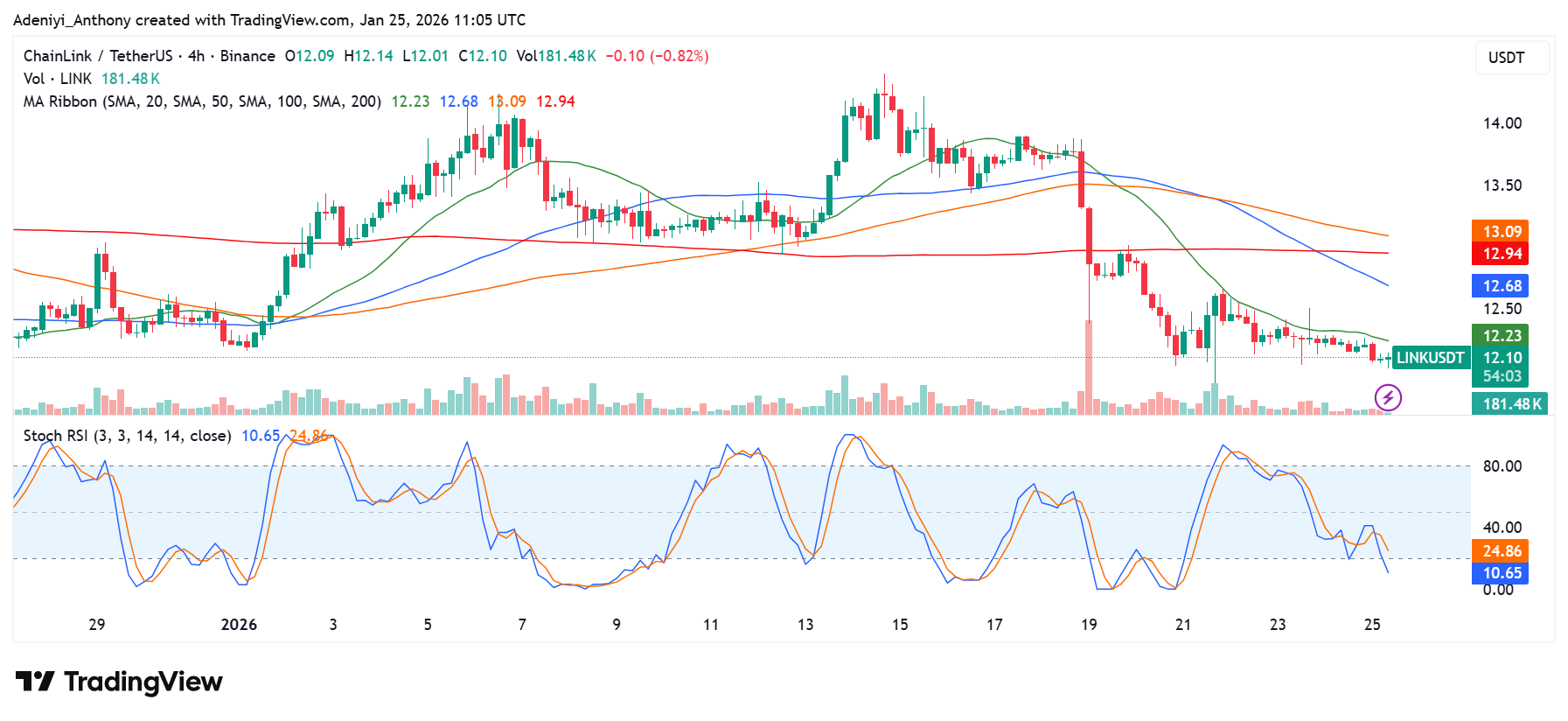This screenshot has height=721, width=1568.
Task: Click the 19 date on time axis
Action: [1089, 625]
